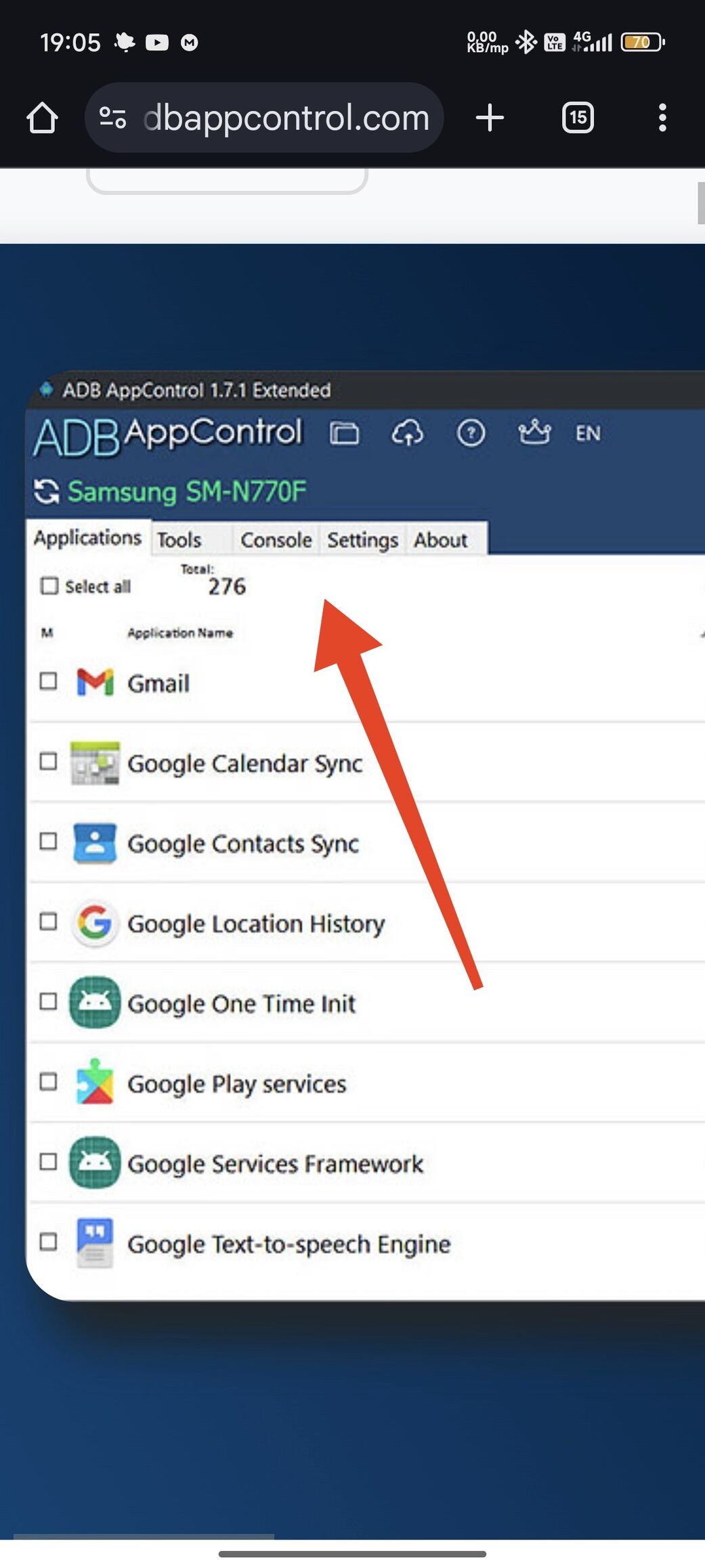Check the Google Play services checkbox

click(x=48, y=1081)
